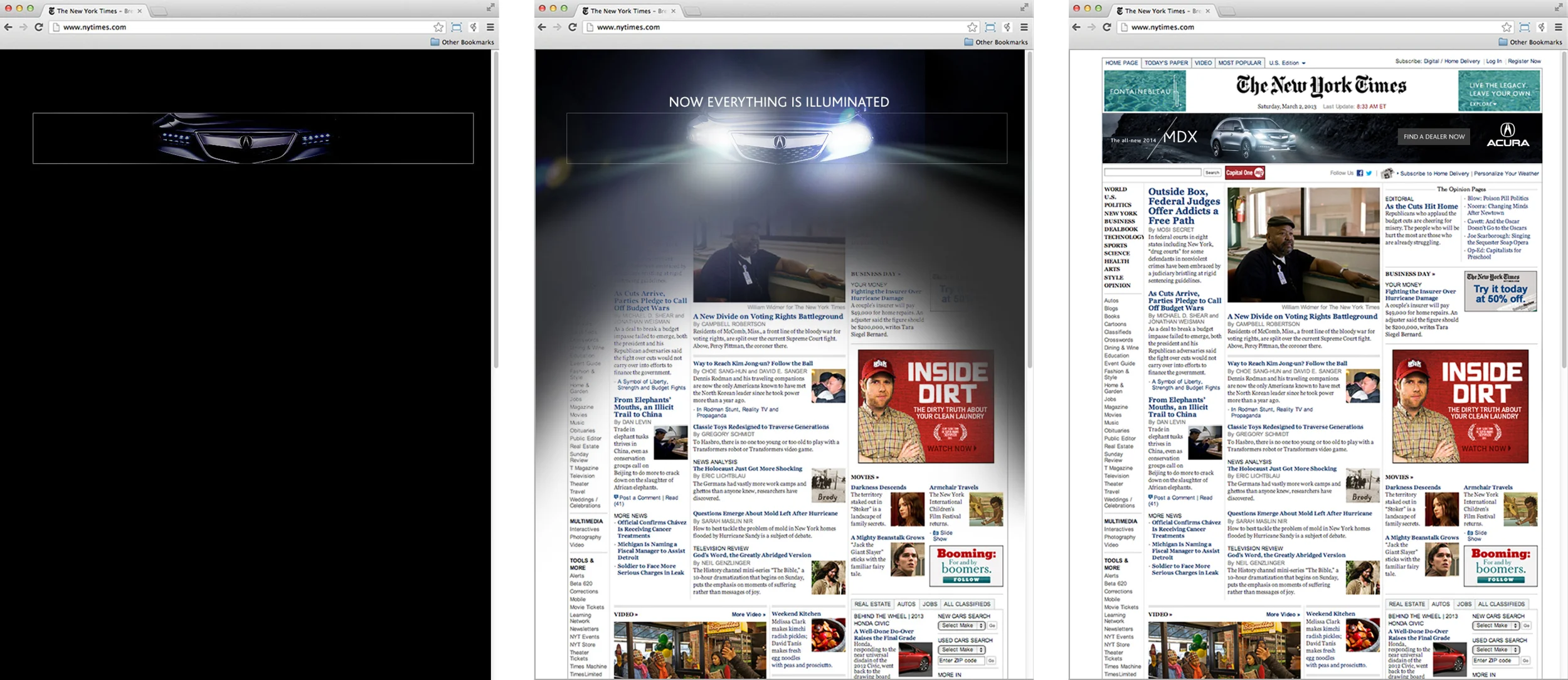Open Other Bookmarks folder in the left window
This screenshot has height=680, width=1568.
(x=462, y=42)
